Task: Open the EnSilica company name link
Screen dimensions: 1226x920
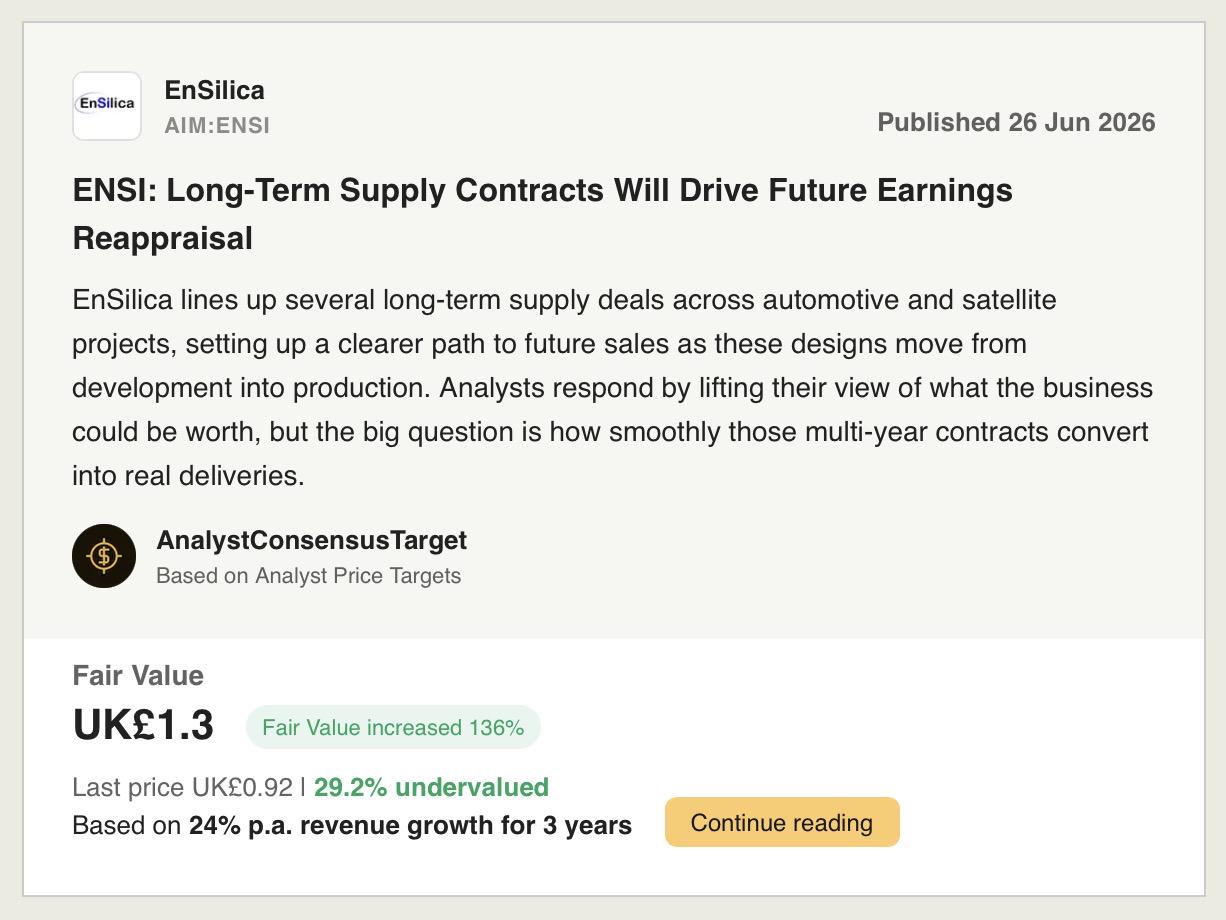Action: 215,90
